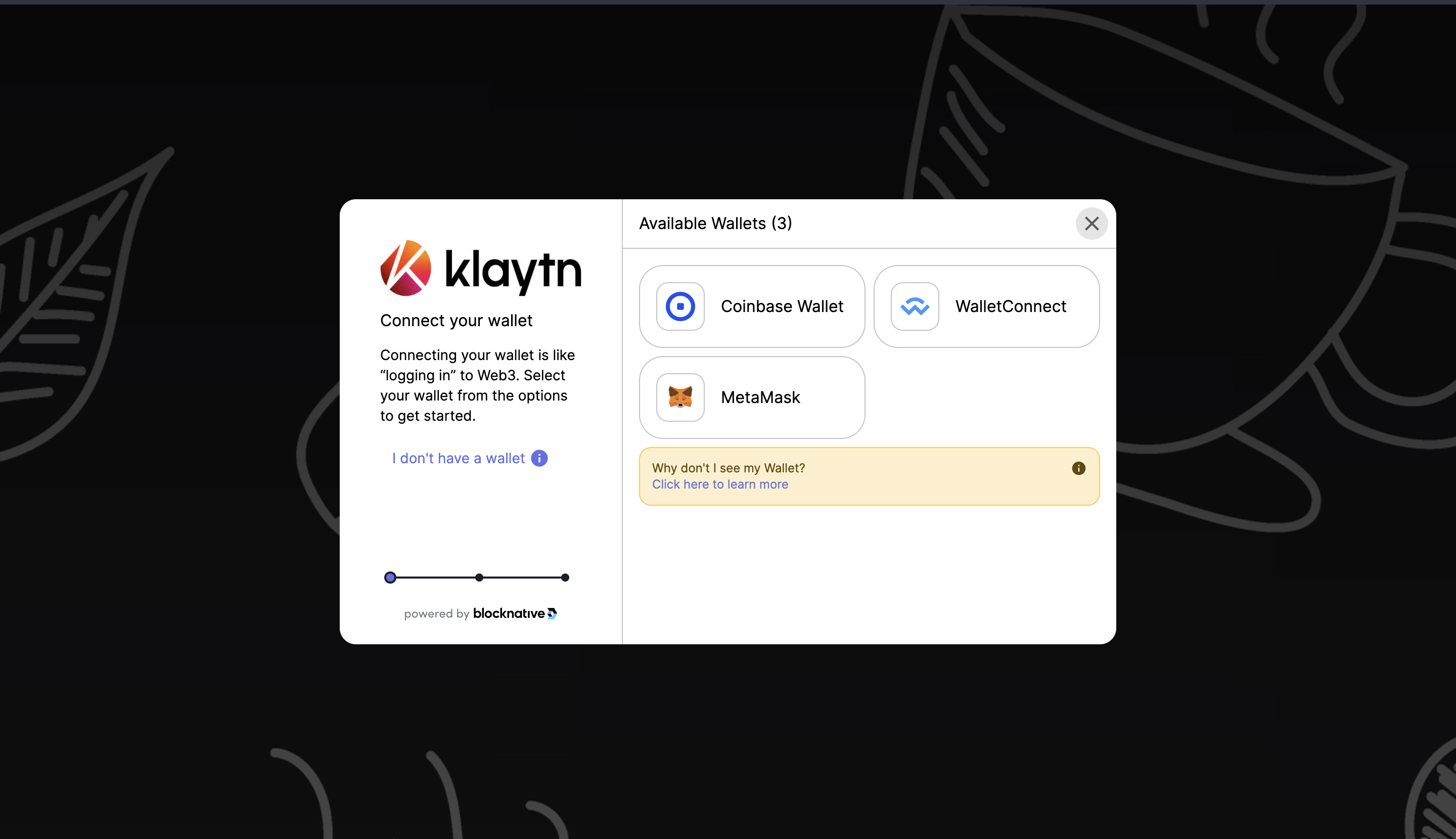Click the info icon in yellow notice
Viewport: 1456px width, 839px height.
pos(1078,468)
